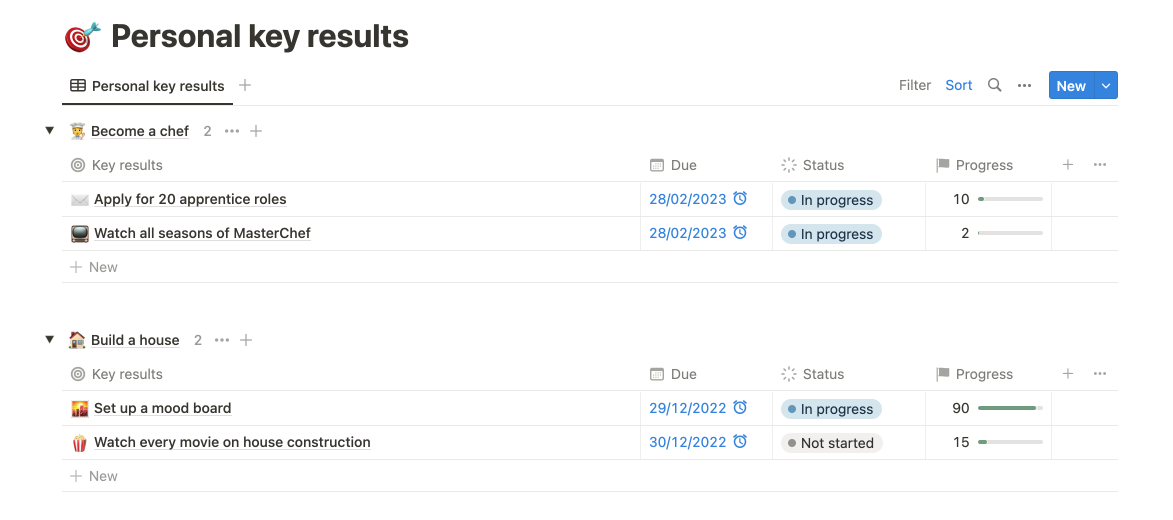Image resolution: width=1173 pixels, height=520 pixels.
Task: Click reminder alarm icon for apprentice roles due date
Action: click(x=740, y=199)
